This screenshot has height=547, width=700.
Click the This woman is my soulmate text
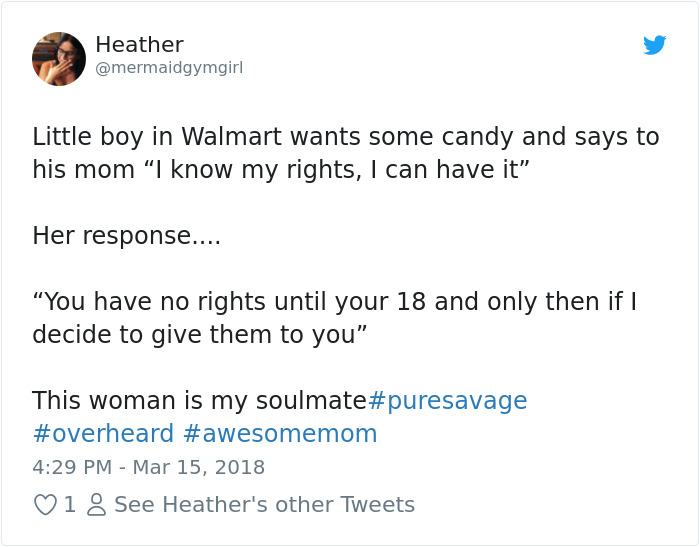(200, 401)
